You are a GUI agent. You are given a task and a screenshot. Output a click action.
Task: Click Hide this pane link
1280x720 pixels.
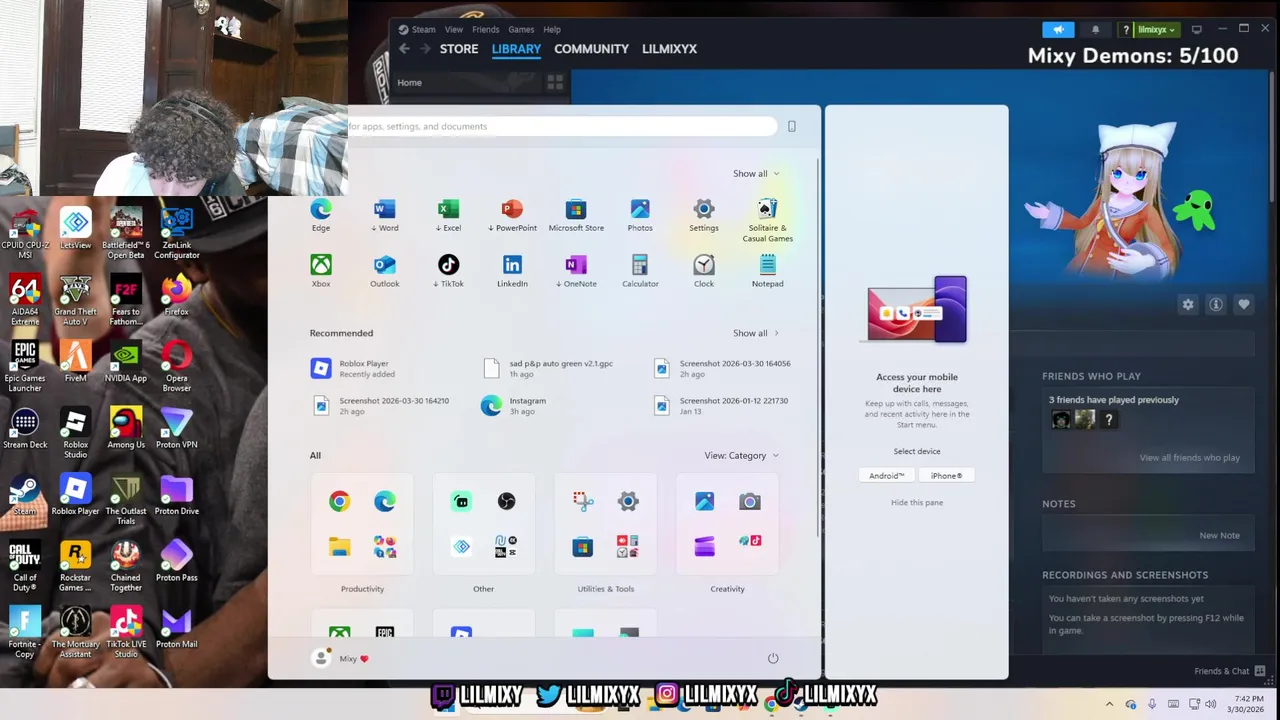point(917,503)
